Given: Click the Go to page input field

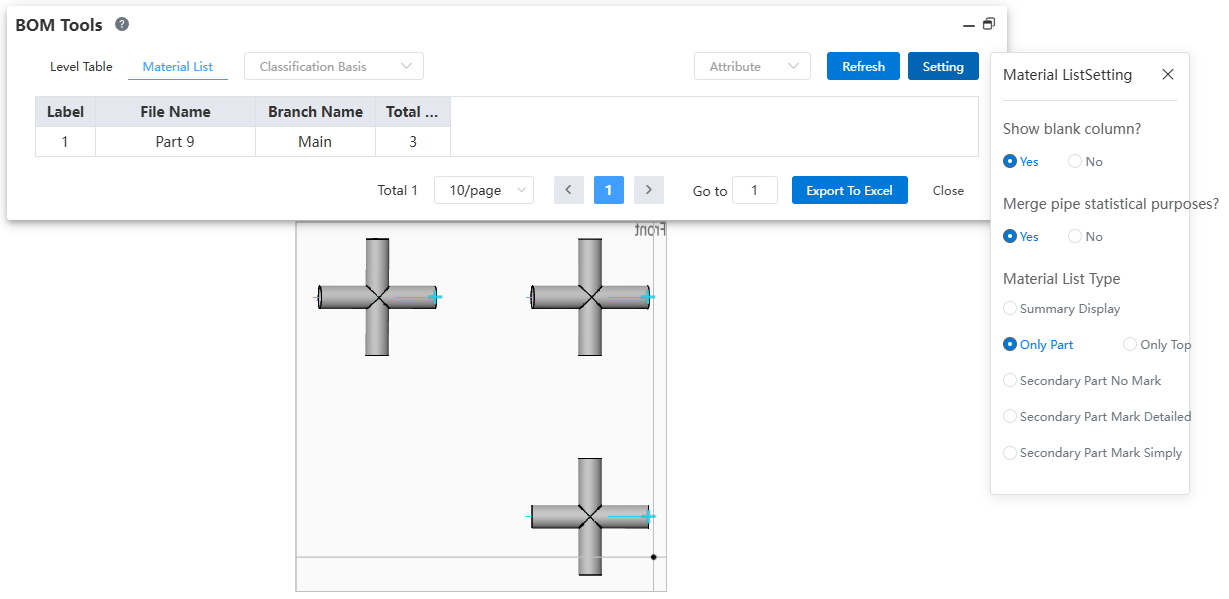Looking at the screenshot, I should point(754,190).
